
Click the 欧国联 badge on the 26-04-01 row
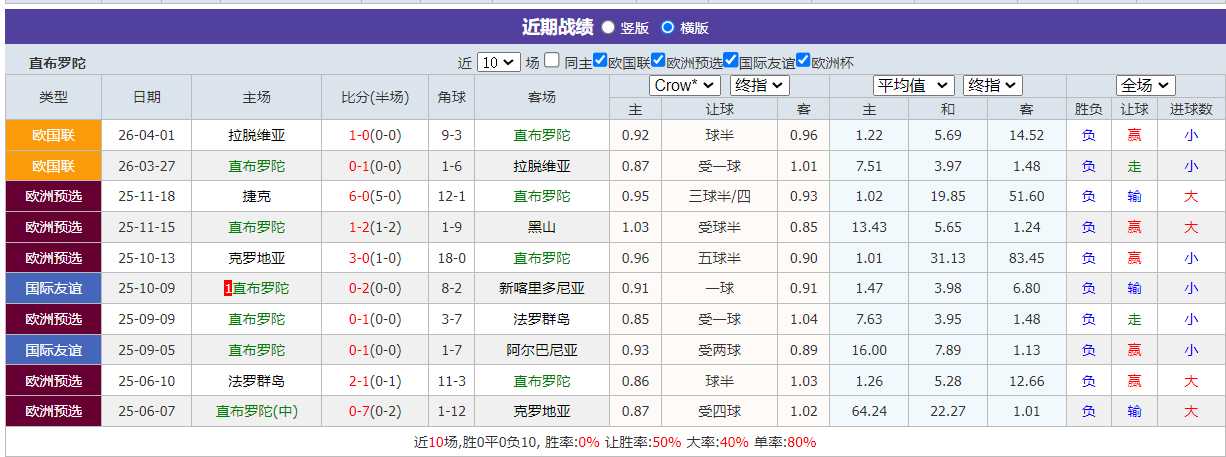click(53, 135)
